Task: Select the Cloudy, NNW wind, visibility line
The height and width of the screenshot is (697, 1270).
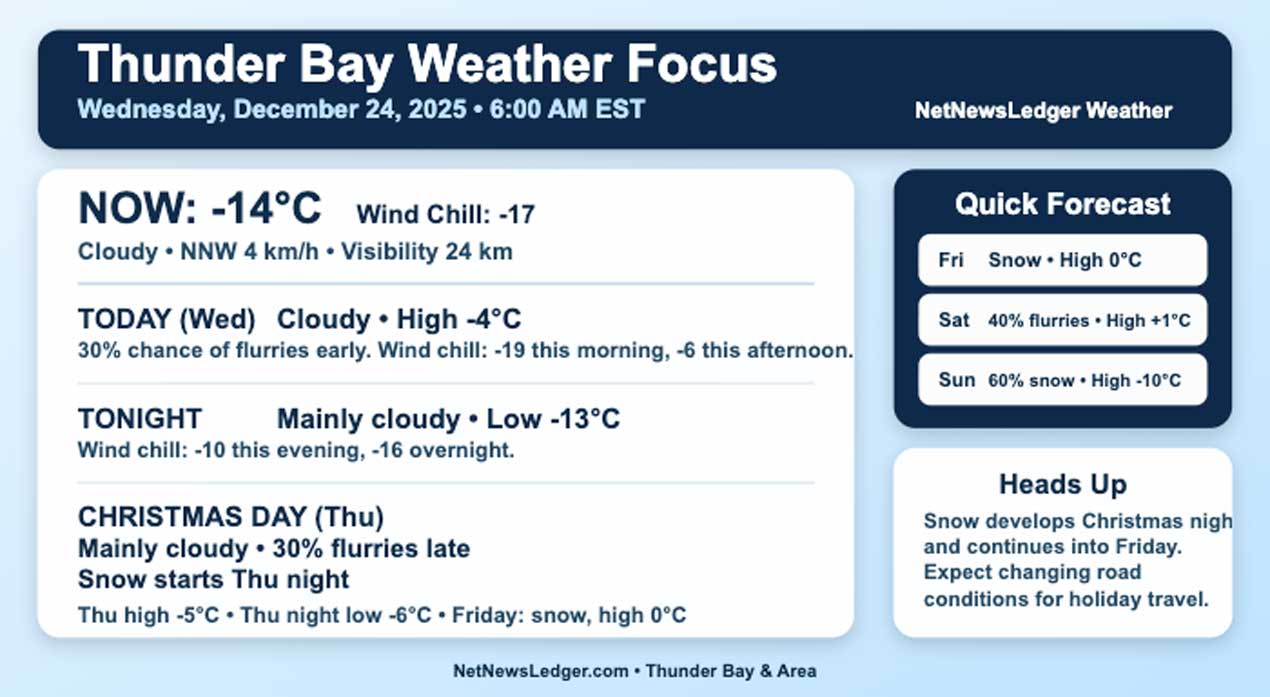Action: click(295, 252)
